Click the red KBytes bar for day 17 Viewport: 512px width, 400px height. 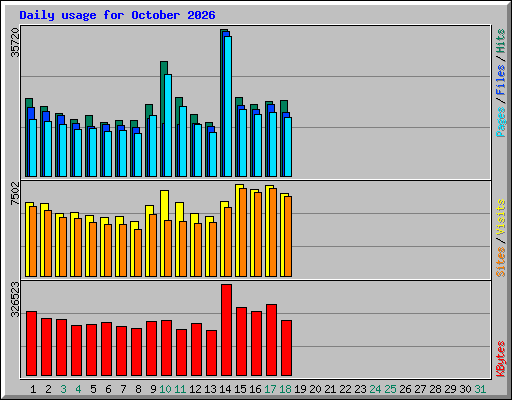(x=271, y=340)
